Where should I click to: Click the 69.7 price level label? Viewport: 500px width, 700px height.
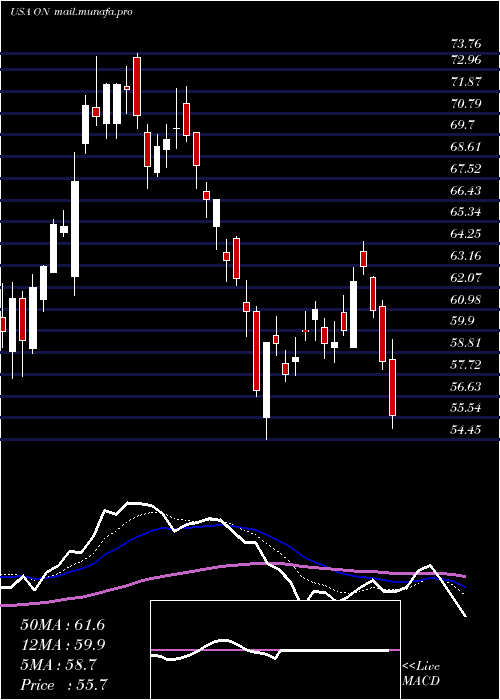[x=463, y=125]
